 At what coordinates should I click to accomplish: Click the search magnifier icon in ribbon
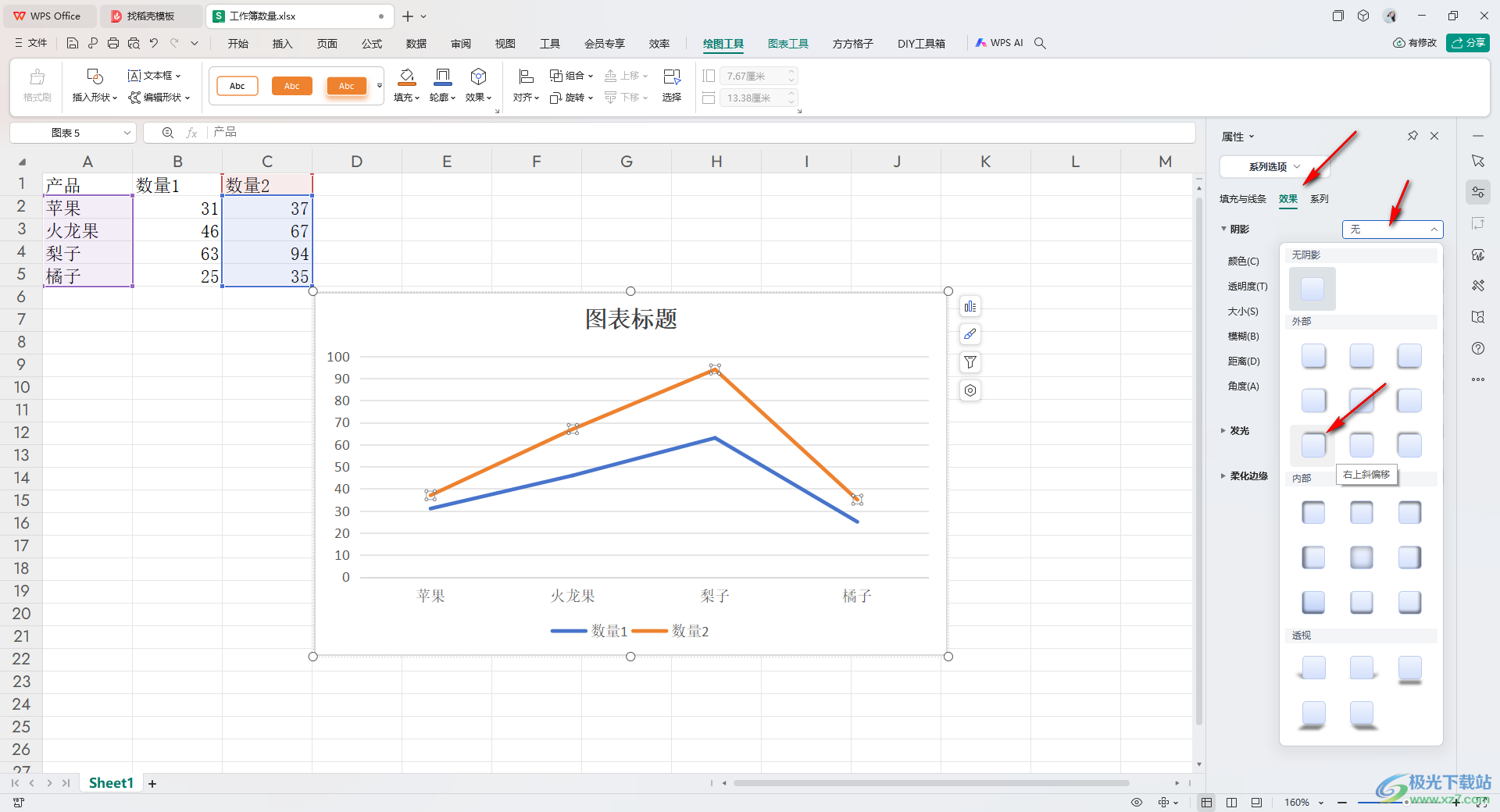pos(1040,43)
